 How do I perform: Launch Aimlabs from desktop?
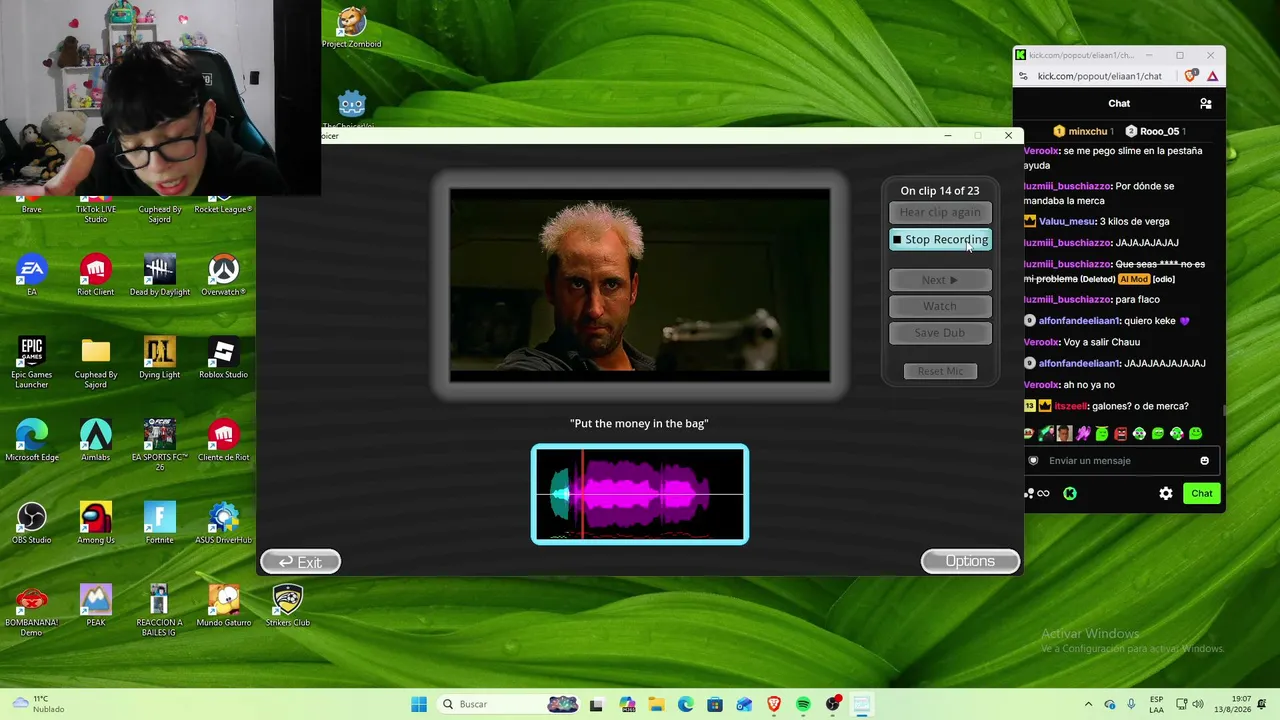tap(96, 440)
